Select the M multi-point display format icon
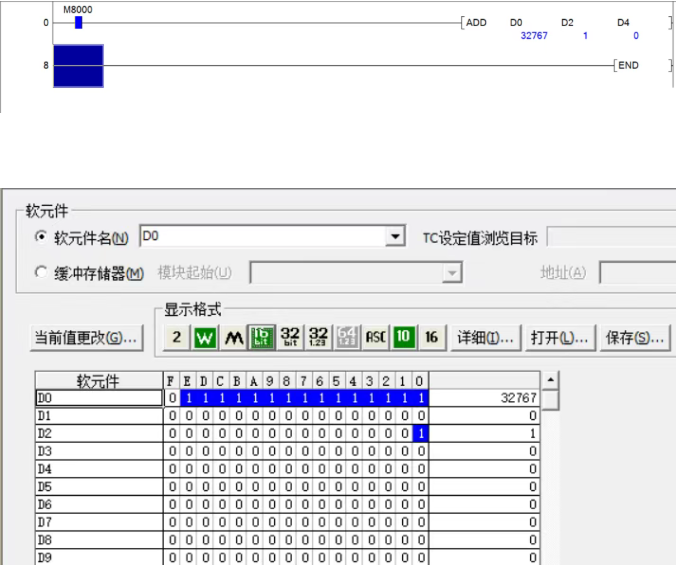The height and width of the screenshot is (569, 676). 233,338
